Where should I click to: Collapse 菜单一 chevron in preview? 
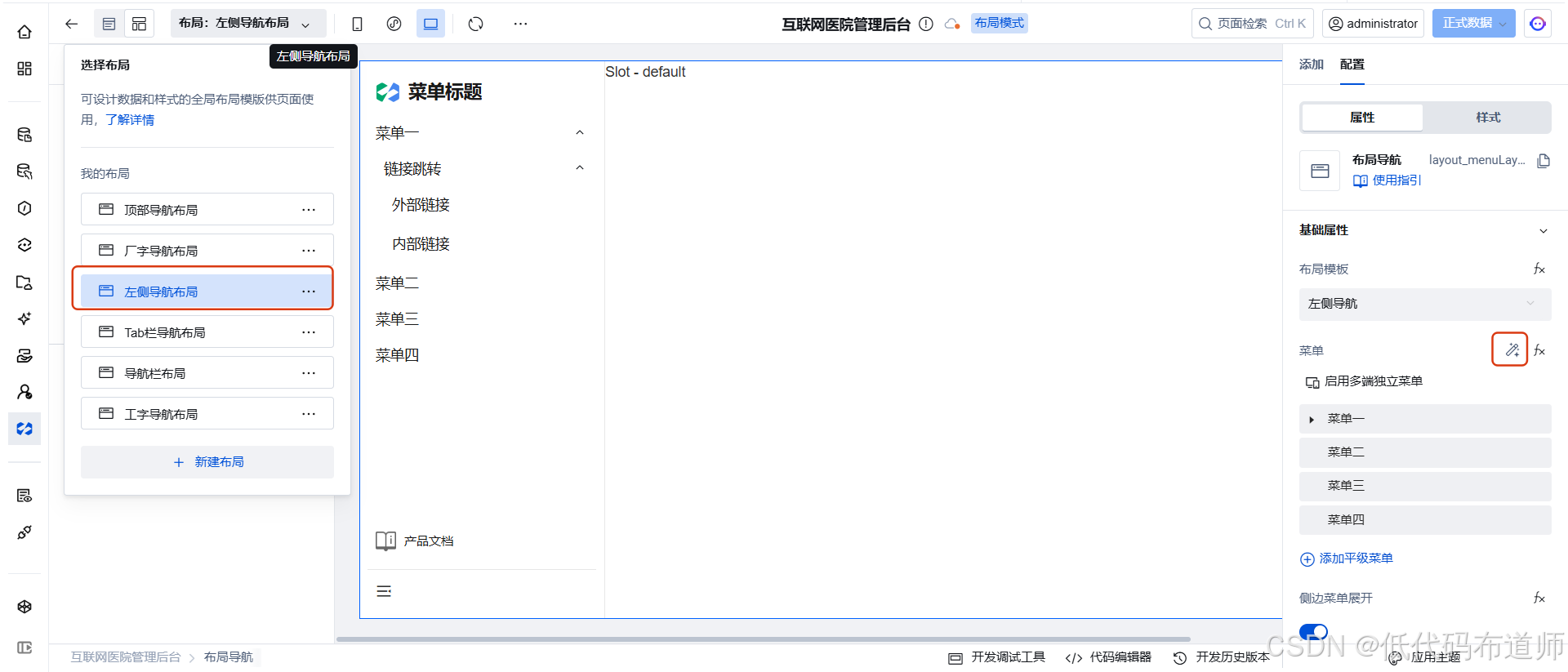click(580, 133)
